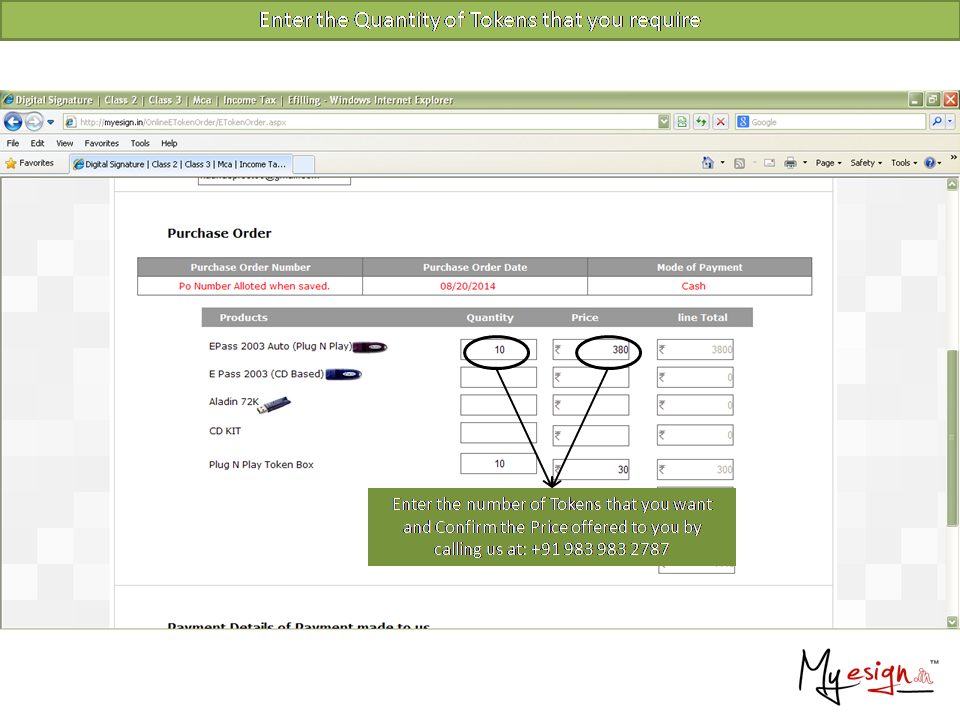Click quantity field for Plug N Play Token Box
The image size is (960, 720).
coord(498,464)
